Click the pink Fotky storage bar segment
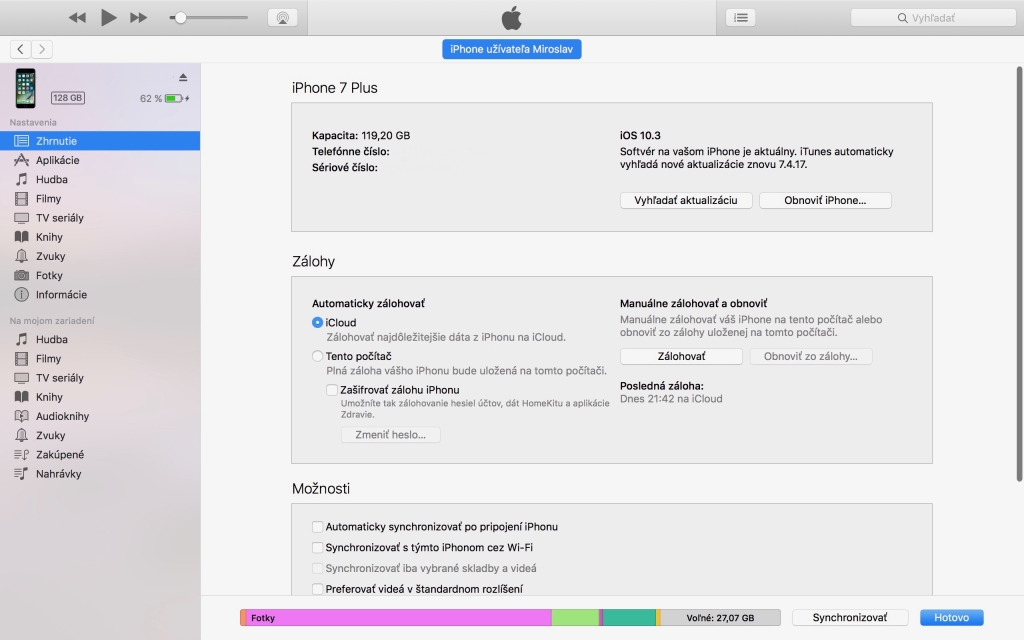The width and height of the screenshot is (1024, 640). coord(400,618)
